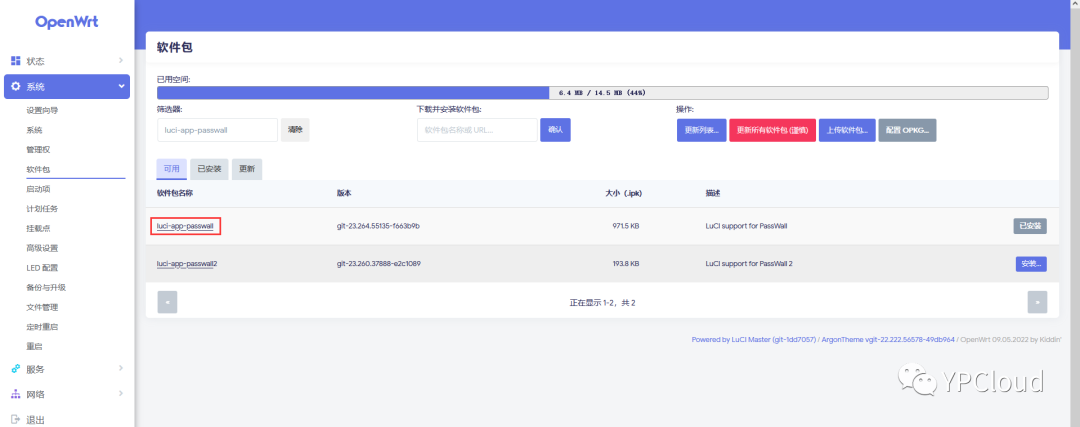Open 高级设置 submenu item
Viewport: 1080px width, 427px height.
coord(42,248)
